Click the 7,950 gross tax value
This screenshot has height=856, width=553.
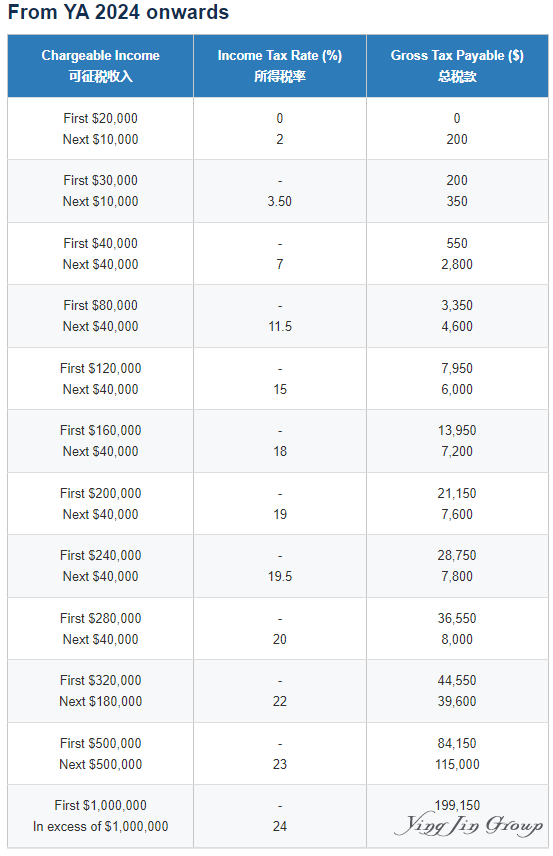pyautogui.click(x=457, y=368)
